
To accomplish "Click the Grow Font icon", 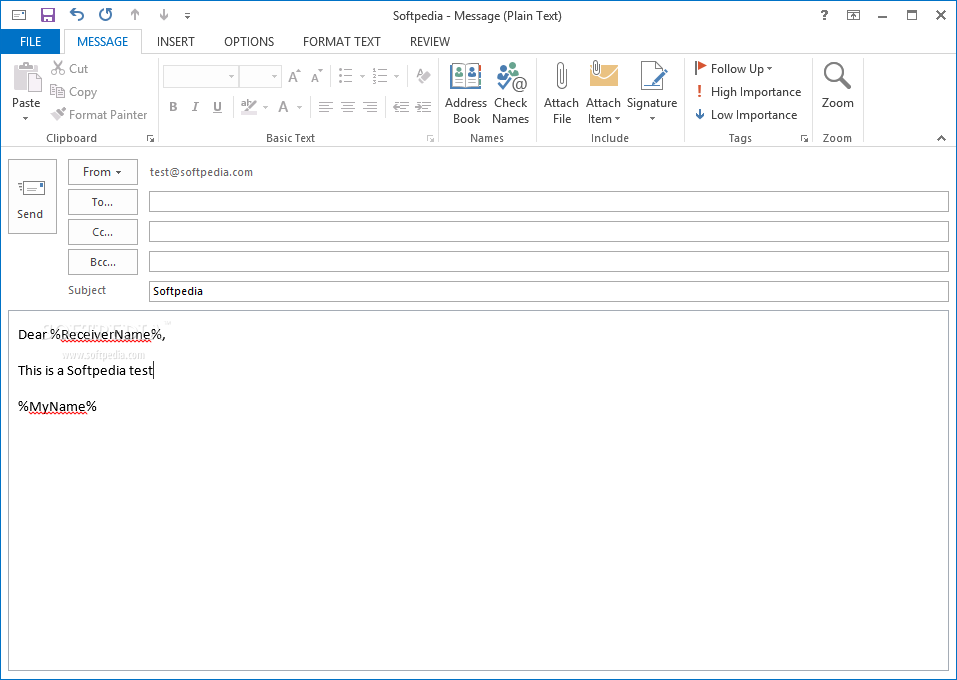I will coord(294,76).
